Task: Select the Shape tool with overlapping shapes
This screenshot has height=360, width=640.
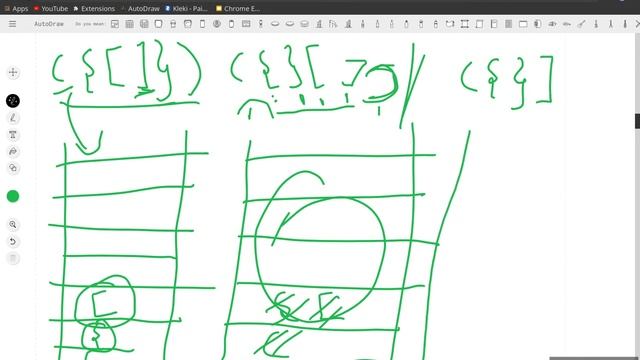Action: (x=13, y=168)
